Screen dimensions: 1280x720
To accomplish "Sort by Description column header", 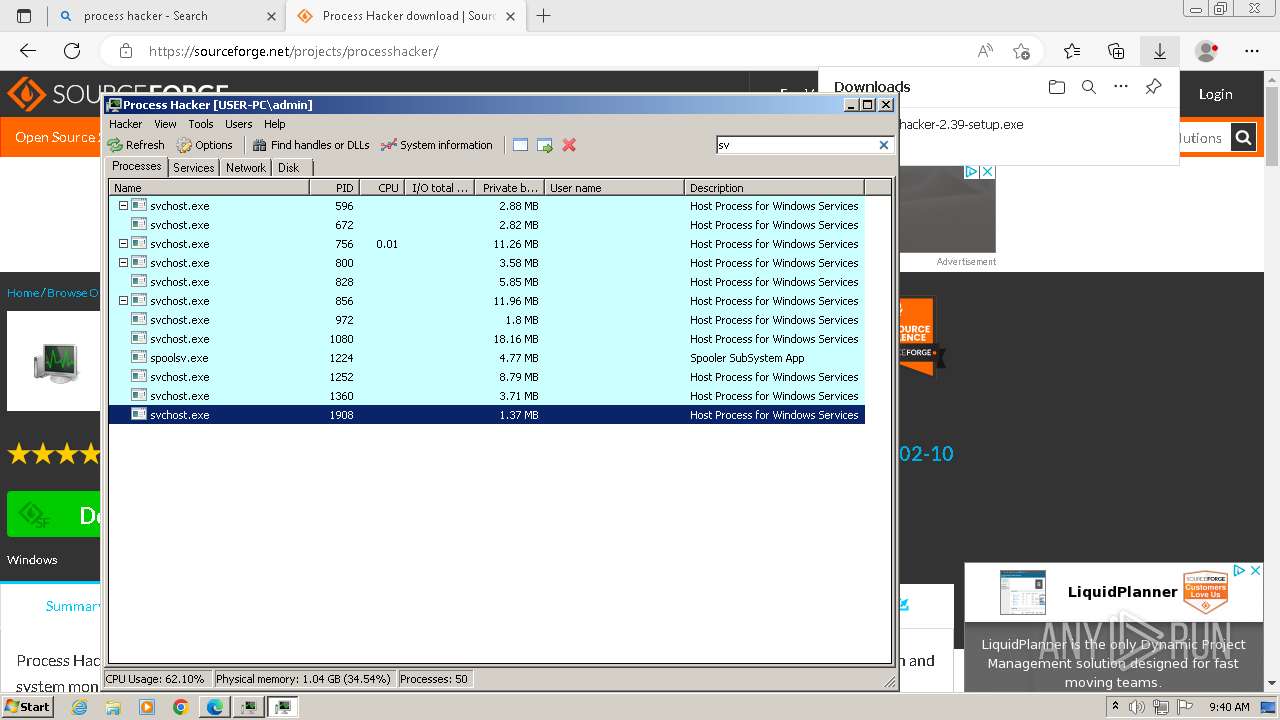I will 774,188.
